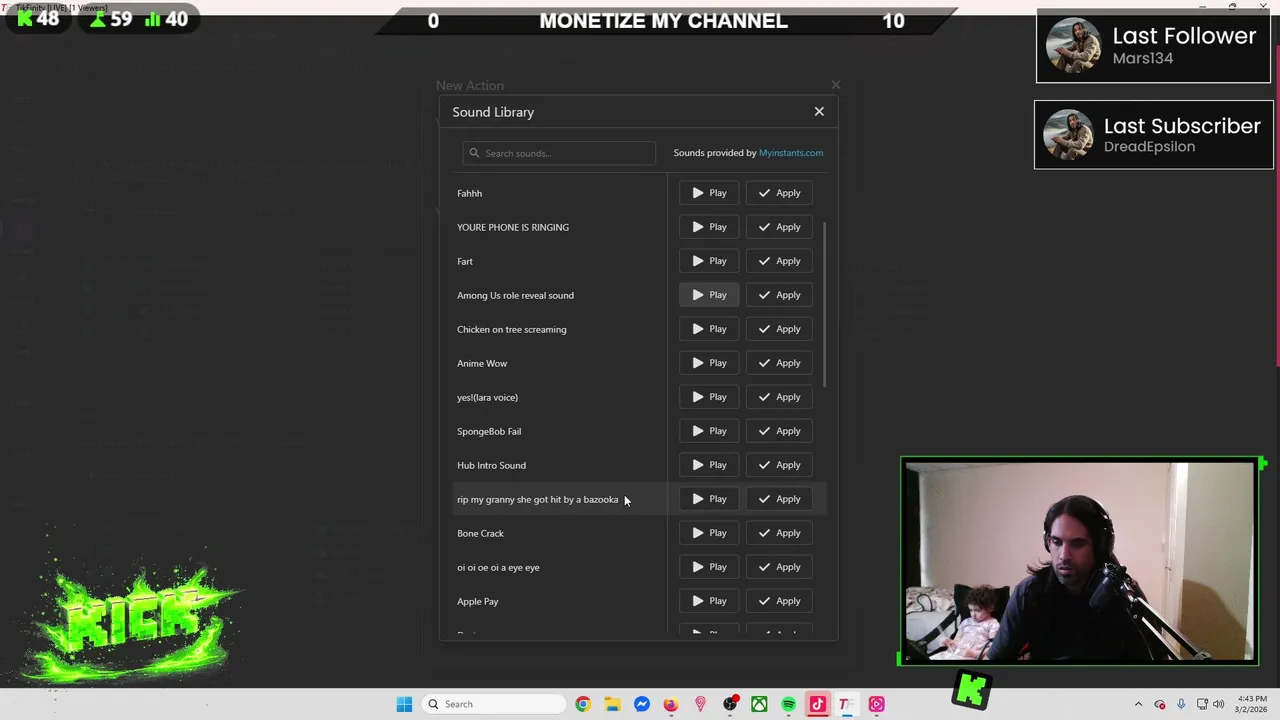Open Google Chrome from taskbar
This screenshot has height=720, width=1280.
(x=583, y=704)
